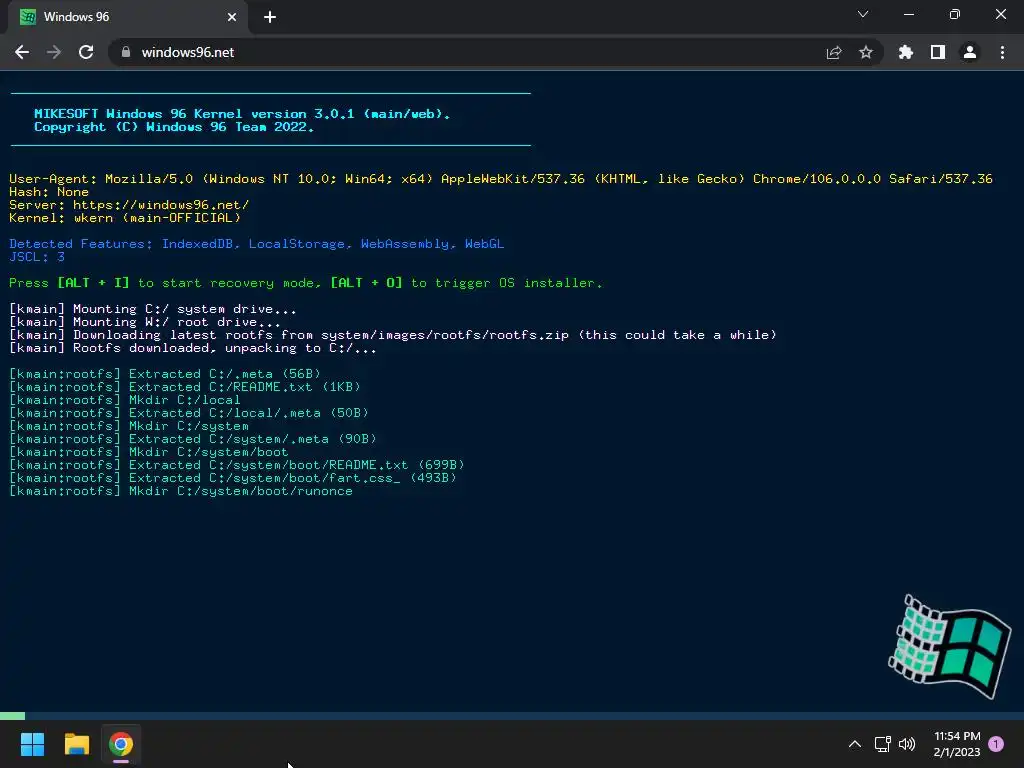The width and height of the screenshot is (1024, 768).
Task: Open the network status tray icon
Action: [882, 744]
